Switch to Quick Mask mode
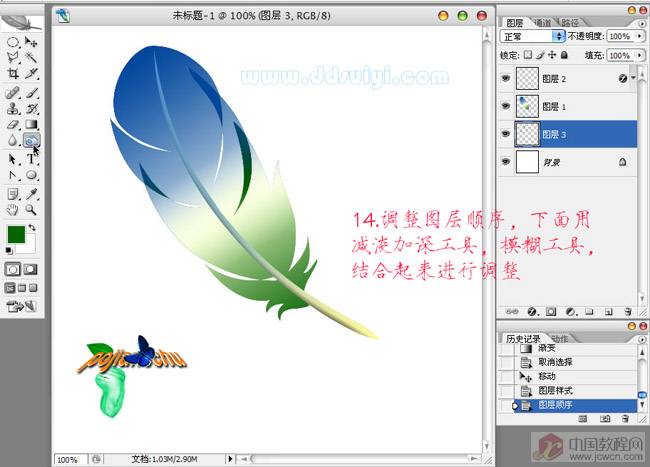The image size is (650, 467). click(30, 270)
